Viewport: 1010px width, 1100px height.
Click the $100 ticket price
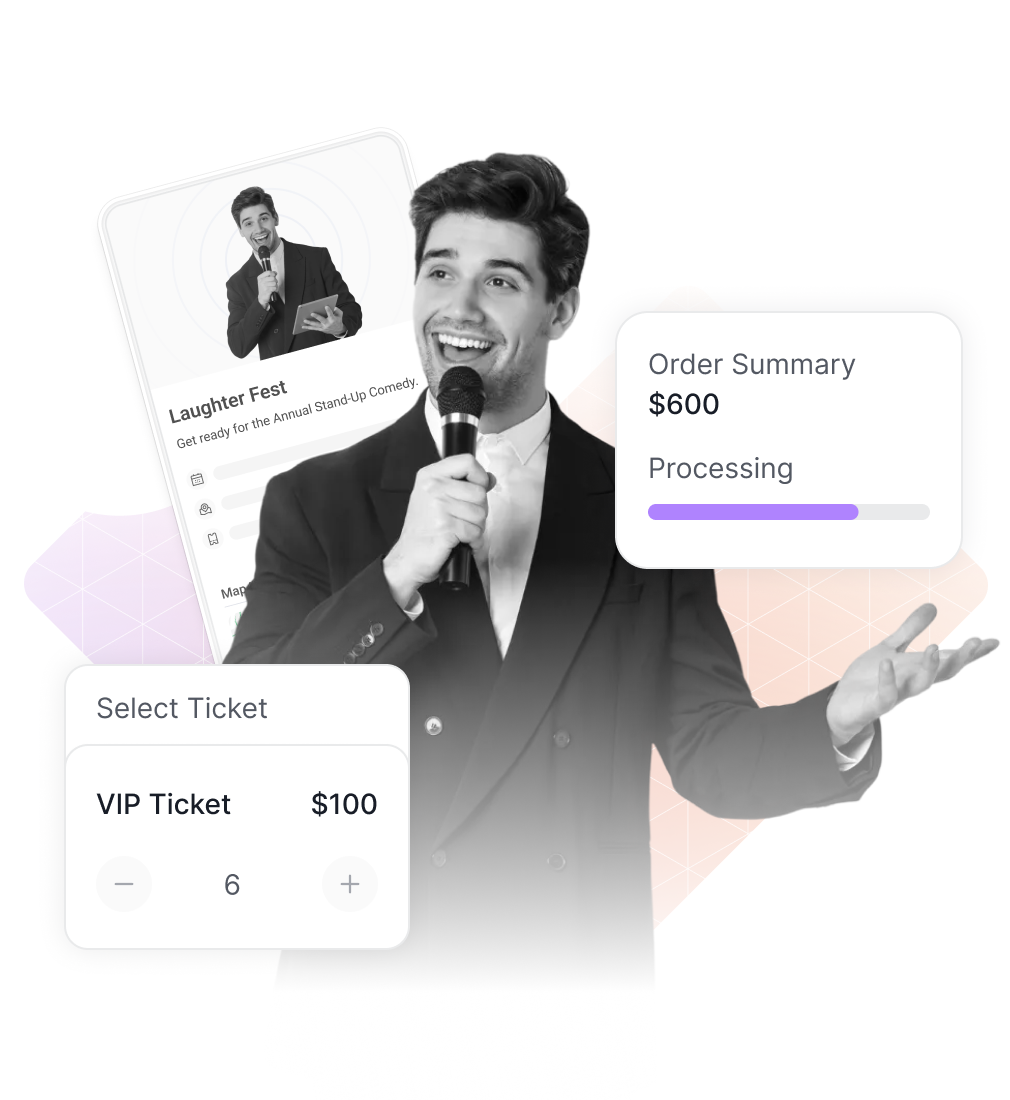pos(344,804)
